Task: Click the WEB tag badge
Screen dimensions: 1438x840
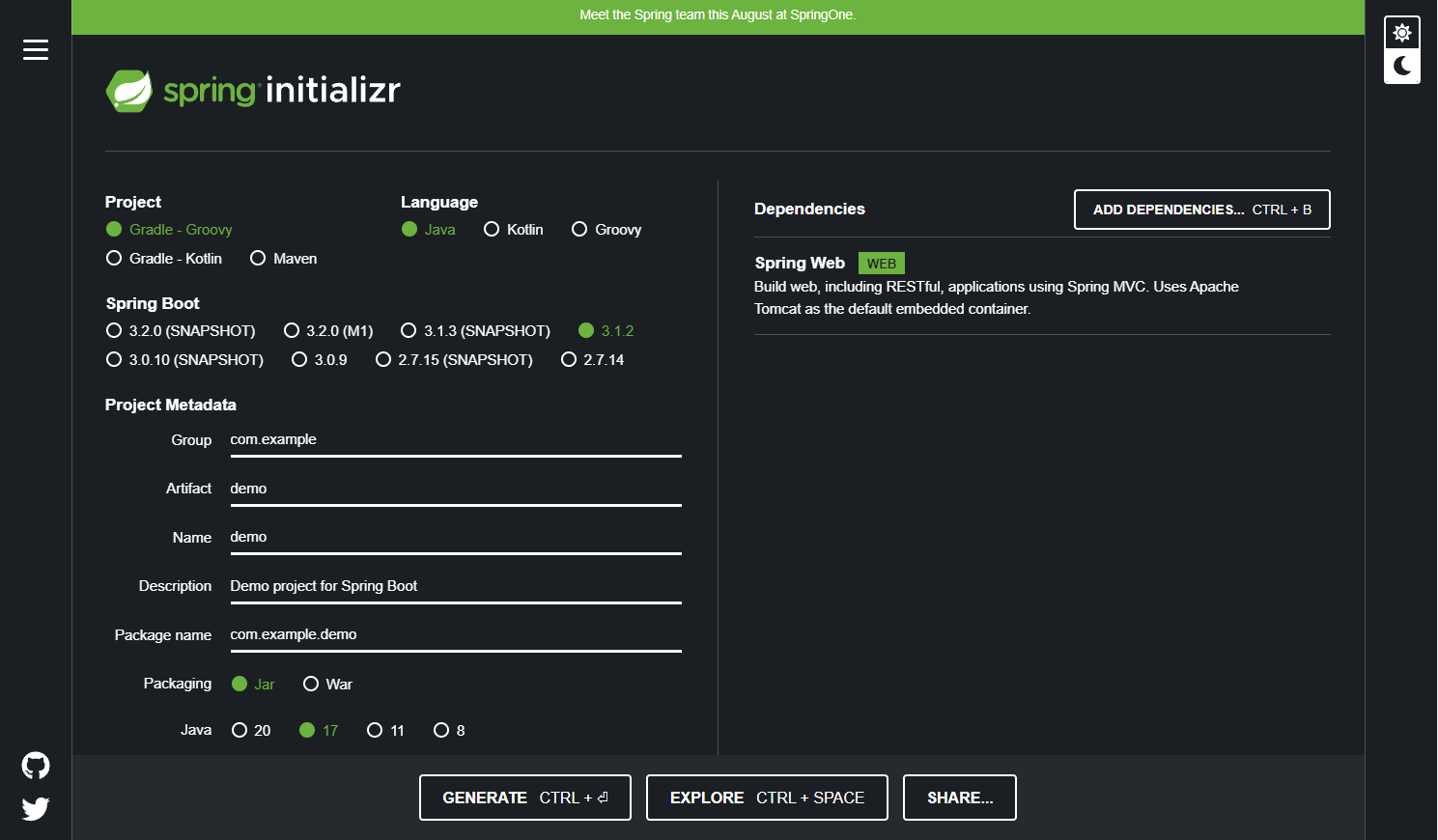Action: [882, 264]
